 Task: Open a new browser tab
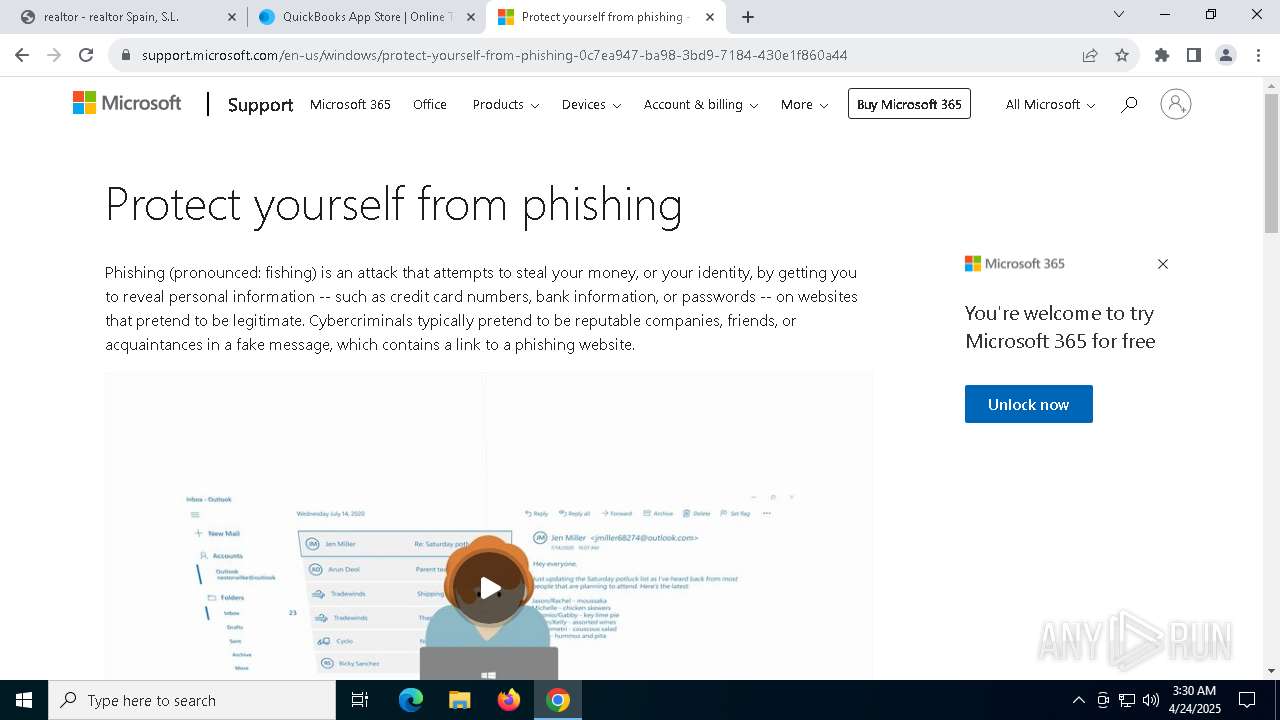[x=748, y=17]
